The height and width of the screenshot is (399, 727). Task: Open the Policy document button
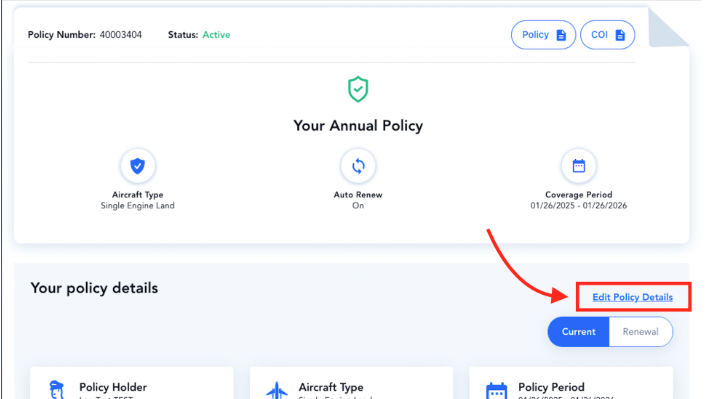point(543,35)
